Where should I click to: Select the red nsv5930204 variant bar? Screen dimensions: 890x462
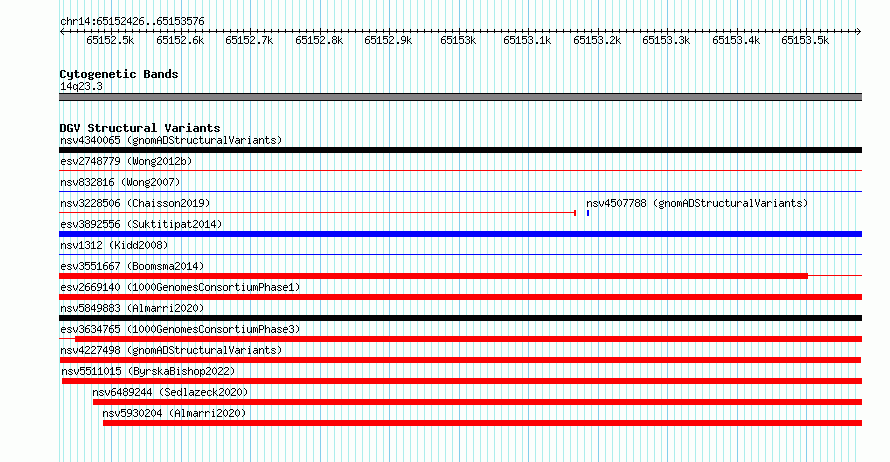pos(482,423)
